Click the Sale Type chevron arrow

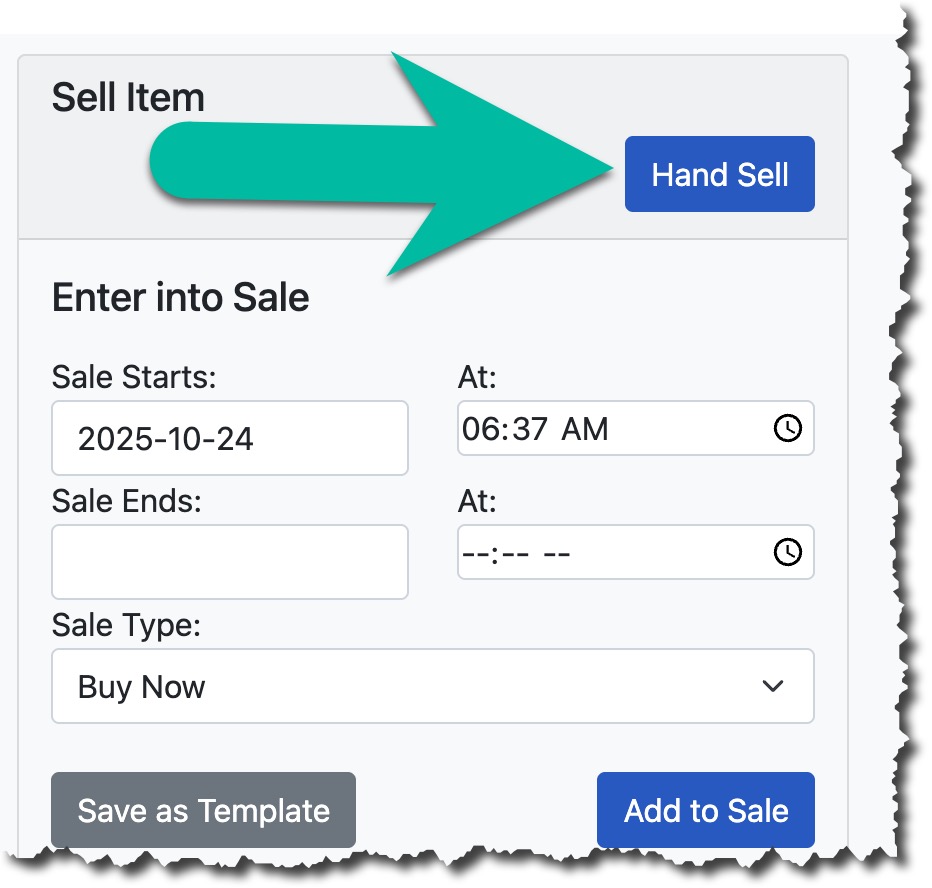(x=772, y=687)
